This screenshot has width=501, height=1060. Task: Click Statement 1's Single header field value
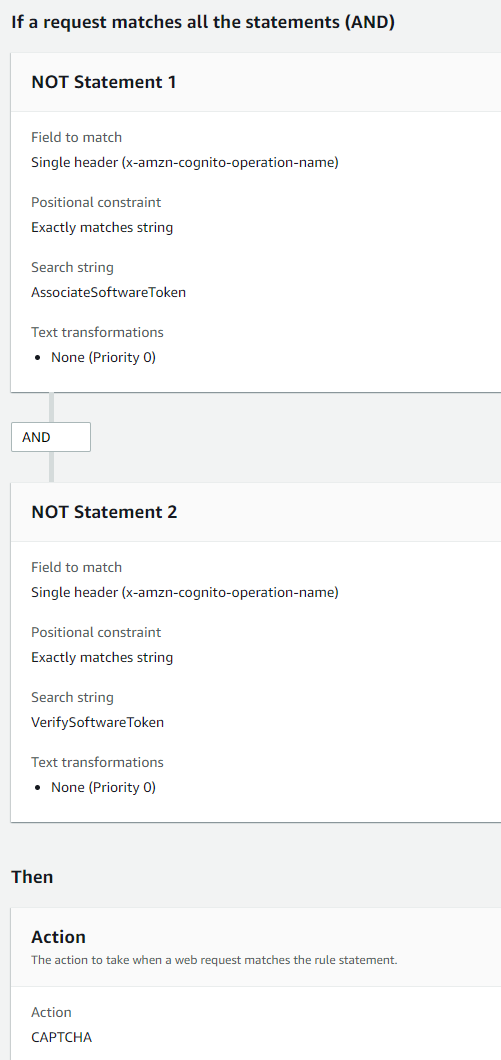[x=185, y=163]
